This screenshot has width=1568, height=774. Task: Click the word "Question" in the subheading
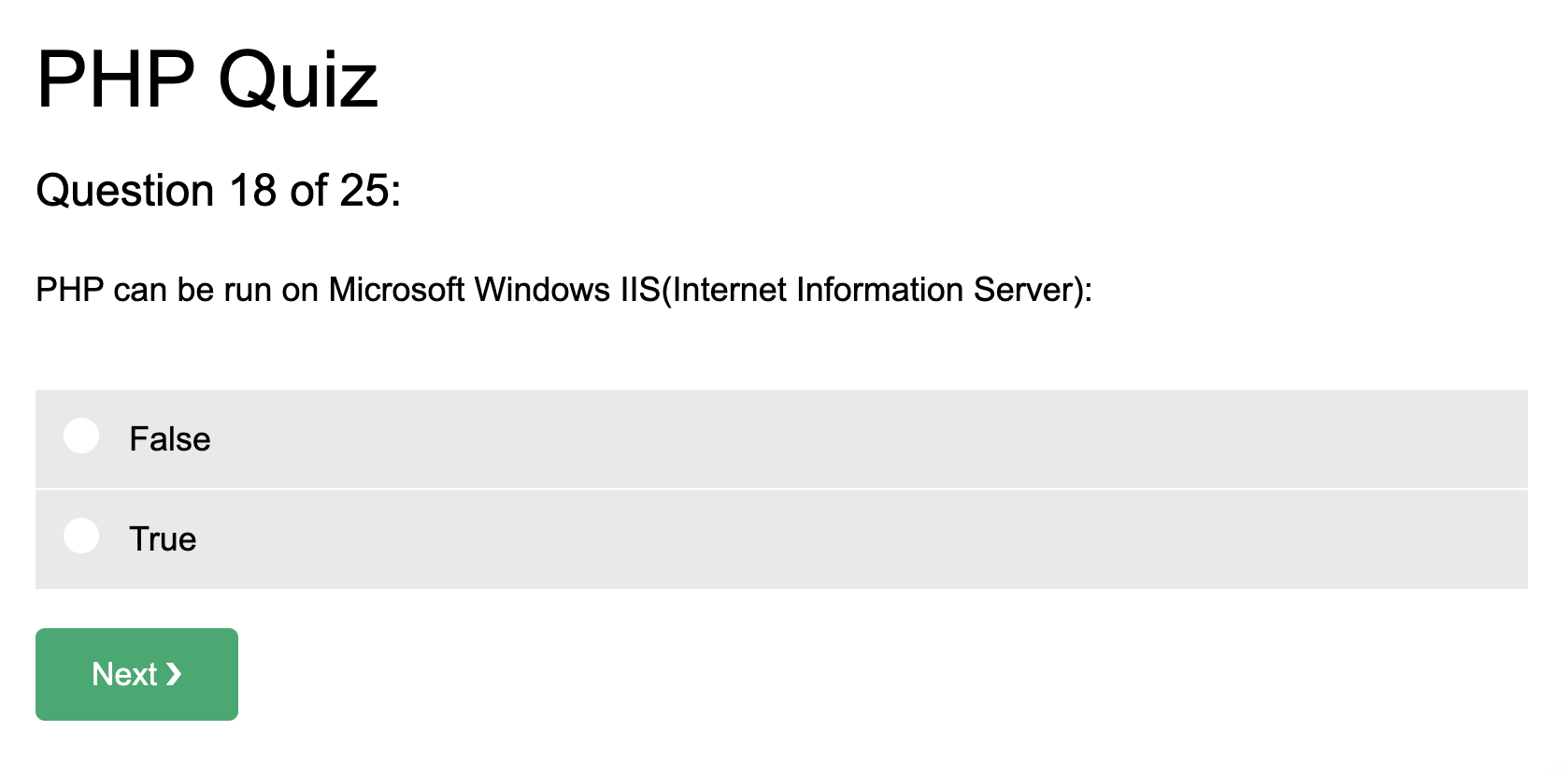(125, 191)
